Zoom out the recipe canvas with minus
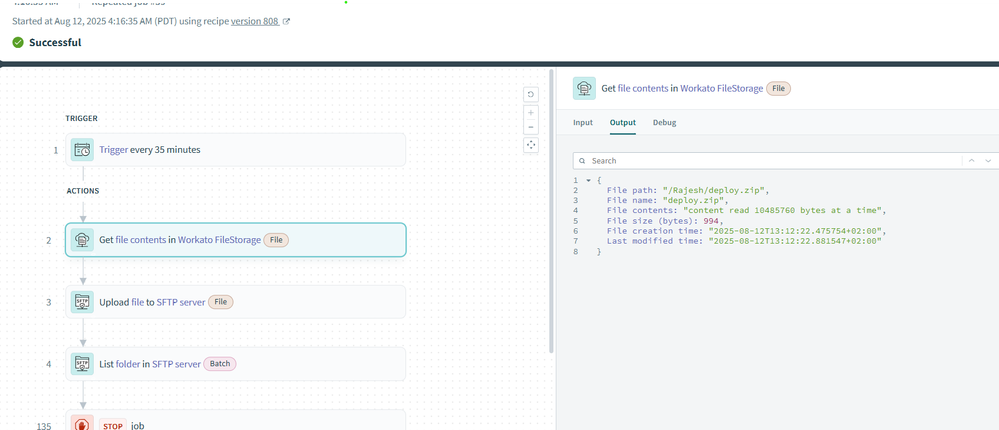 pos(531,127)
